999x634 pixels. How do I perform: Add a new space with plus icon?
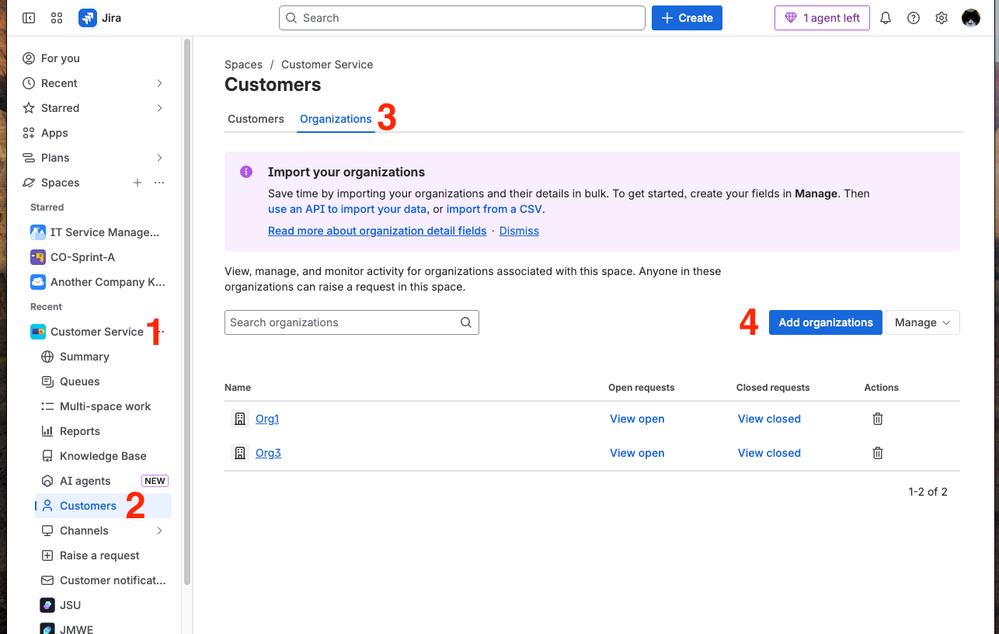tap(137, 183)
